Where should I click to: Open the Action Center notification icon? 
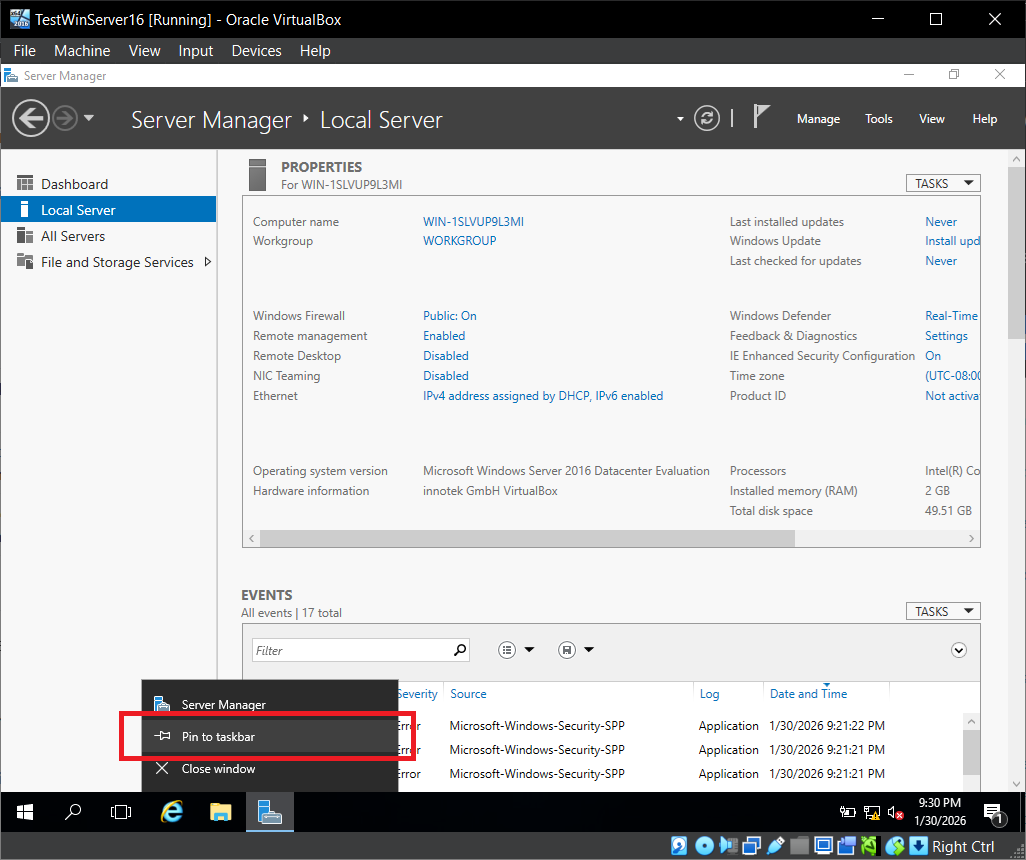(993, 812)
